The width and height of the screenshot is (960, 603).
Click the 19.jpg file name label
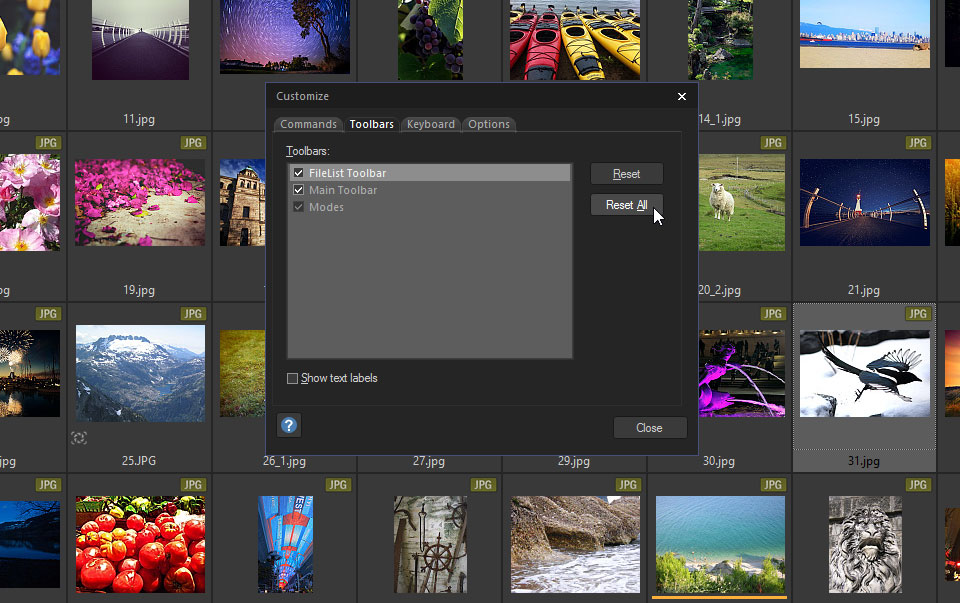(x=139, y=290)
